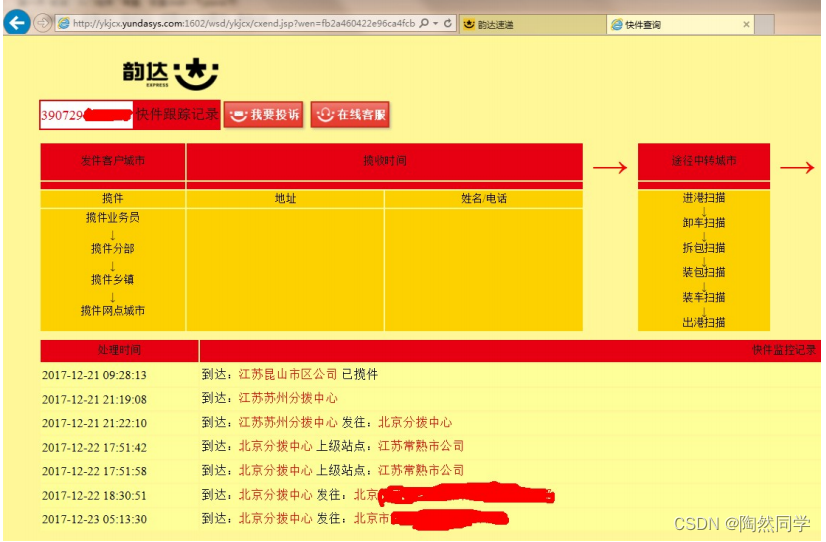Viewport: 826px width, 542px height.
Task: Click the 装车扫描 step
Action: 704,297
